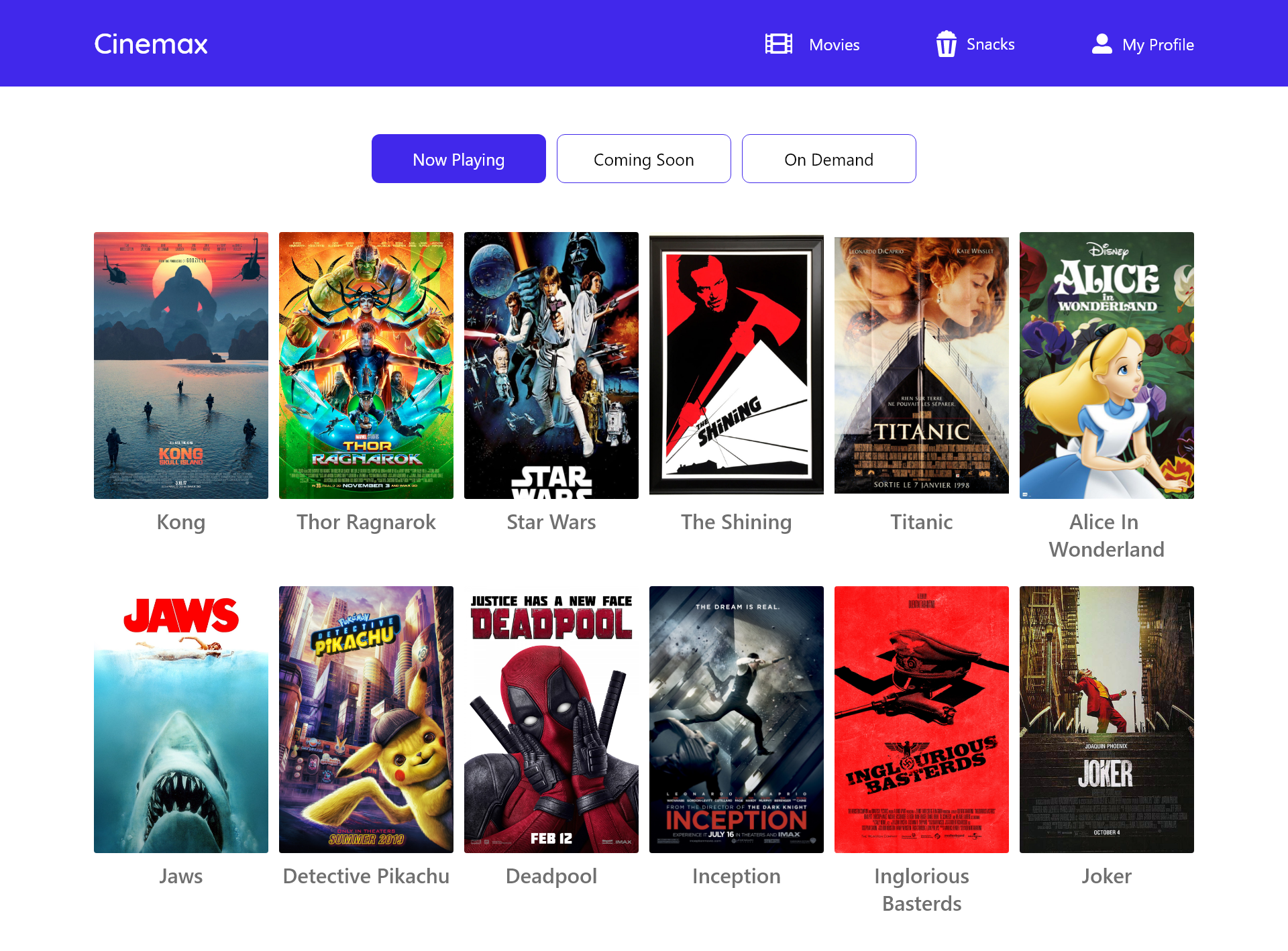Click the Joker title text

pyautogui.click(x=1107, y=876)
